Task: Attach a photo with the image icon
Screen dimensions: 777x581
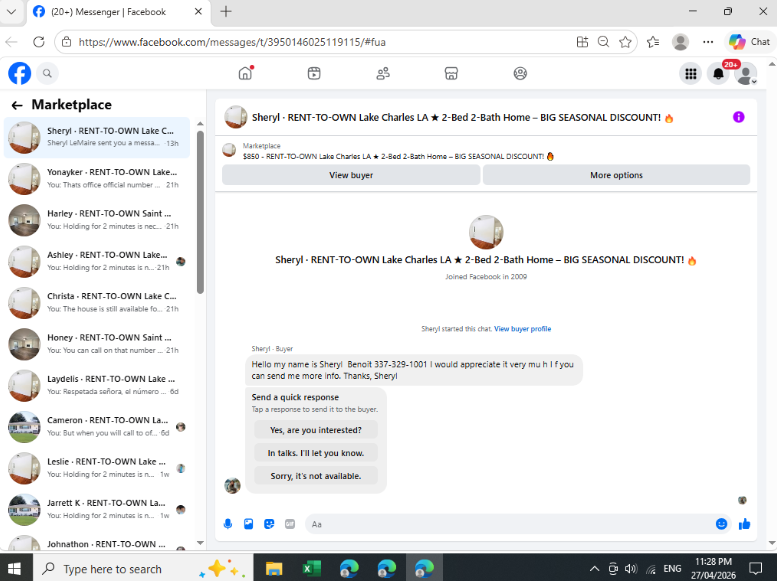Action: coord(248,524)
